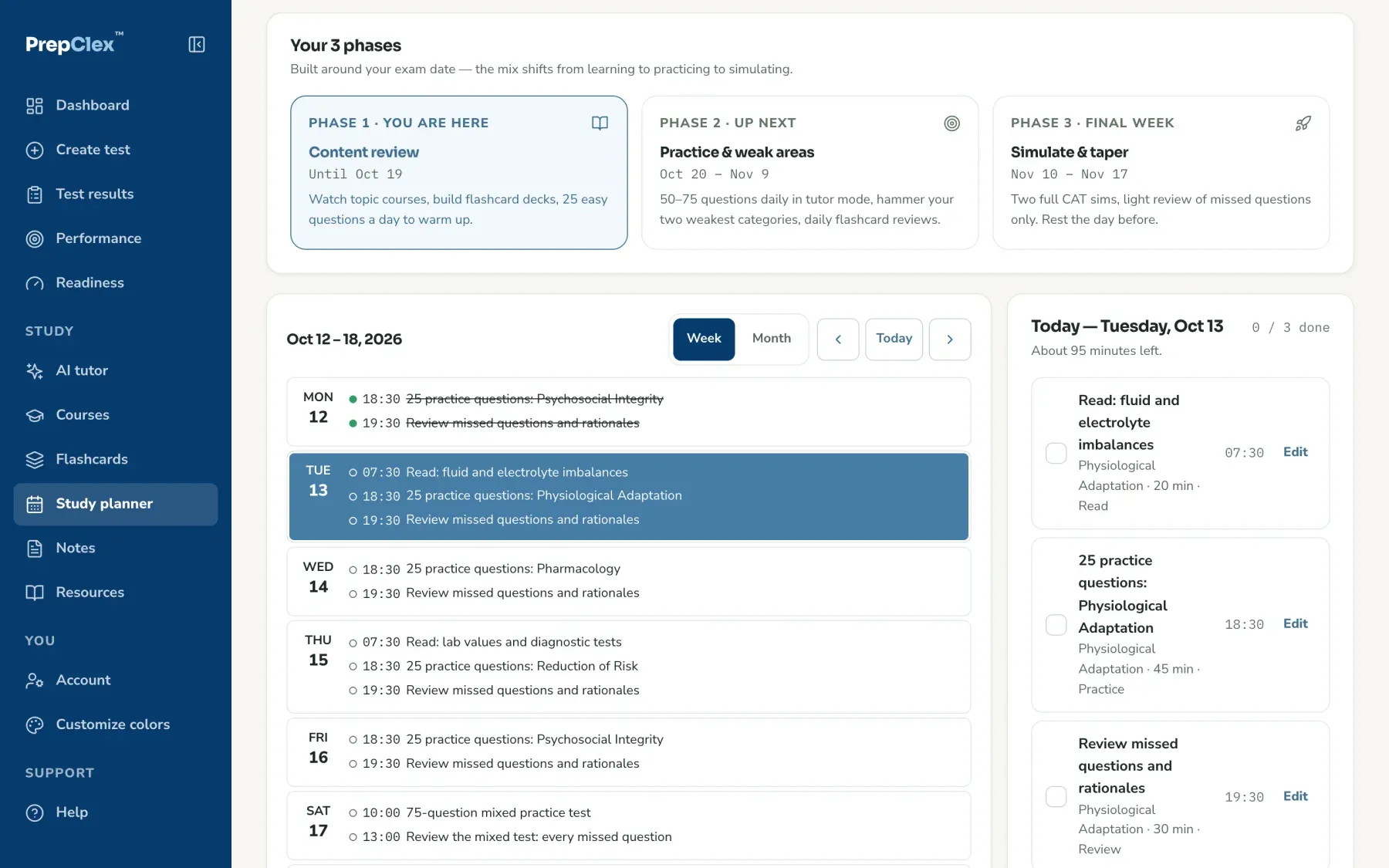Image resolution: width=1389 pixels, height=868 pixels.
Task: Click the Help question mark icon
Action: (x=35, y=812)
